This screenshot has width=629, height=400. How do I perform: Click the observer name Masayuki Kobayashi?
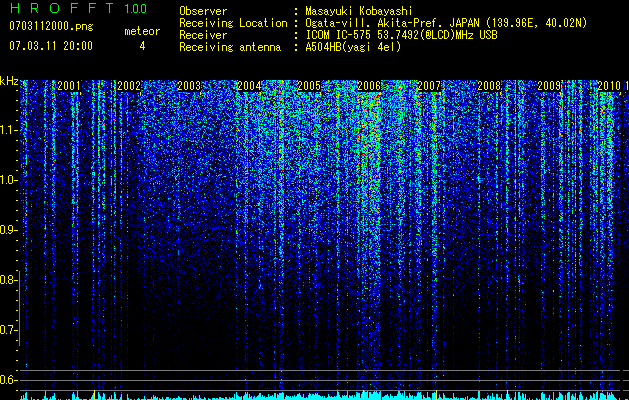(359, 11)
